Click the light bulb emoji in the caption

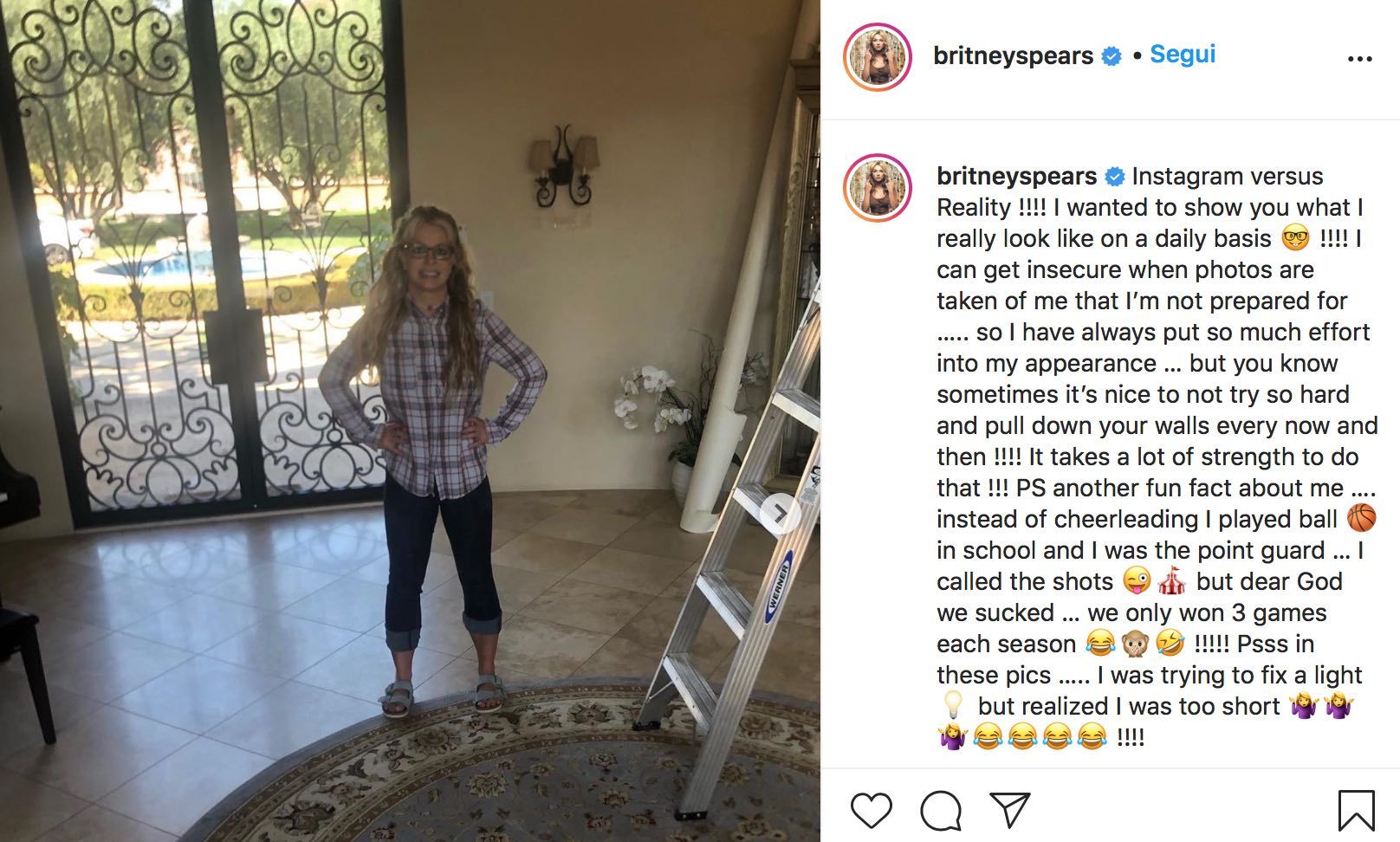[952, 705]
